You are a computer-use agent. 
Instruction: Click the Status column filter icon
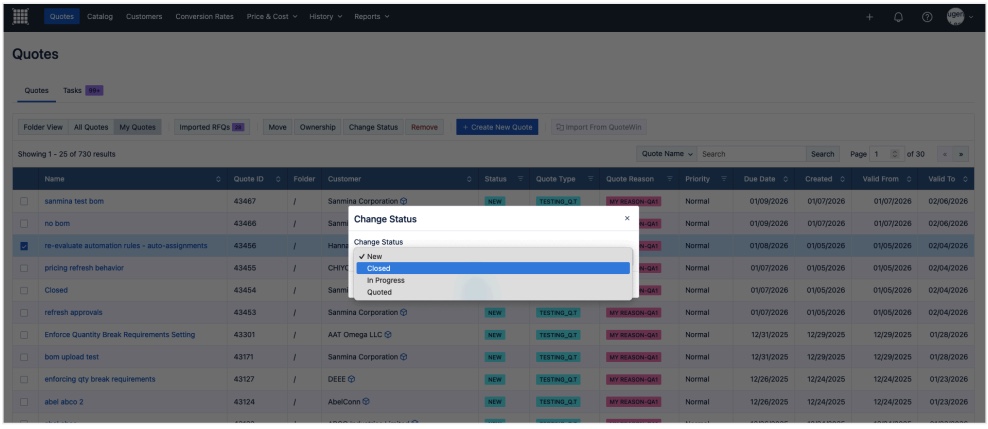522,179
